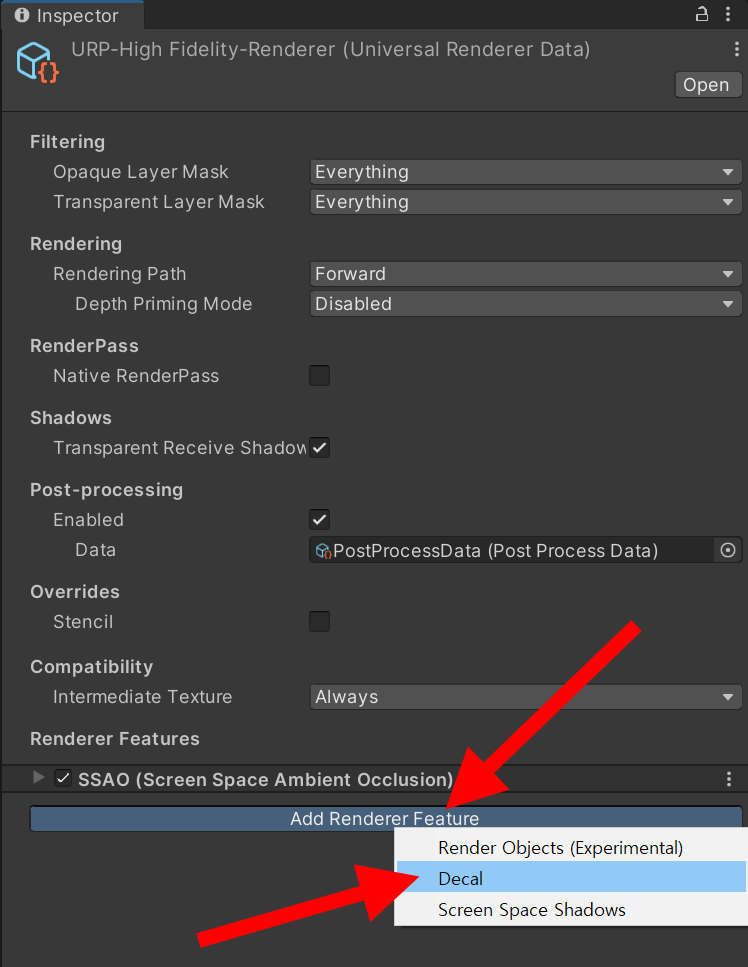Click the RenderPass section header
This screenshot has width=748, height=967.
point(84,346)
